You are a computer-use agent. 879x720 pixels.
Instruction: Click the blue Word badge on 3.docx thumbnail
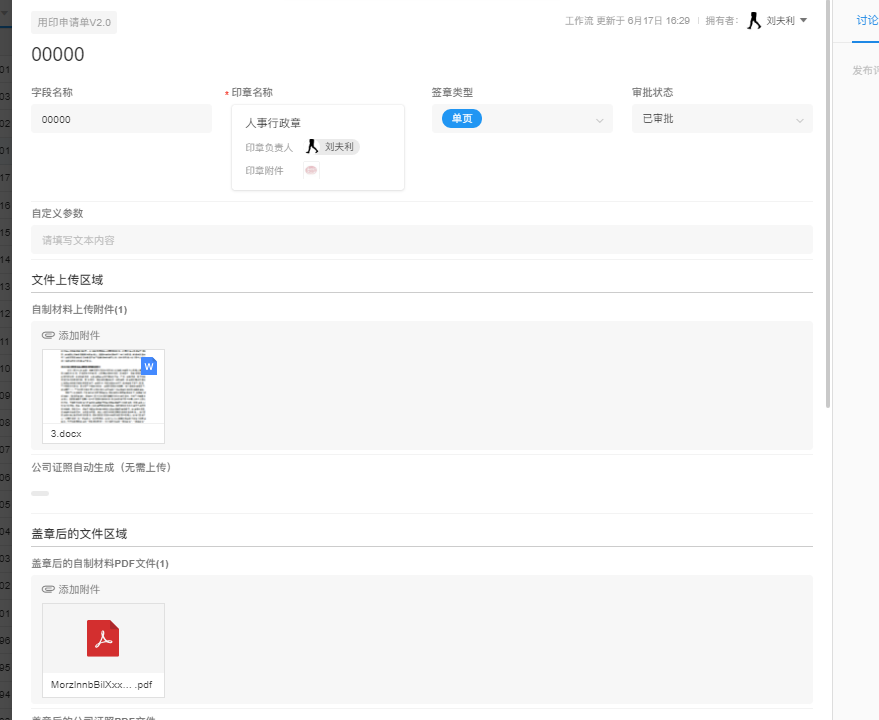148,366
